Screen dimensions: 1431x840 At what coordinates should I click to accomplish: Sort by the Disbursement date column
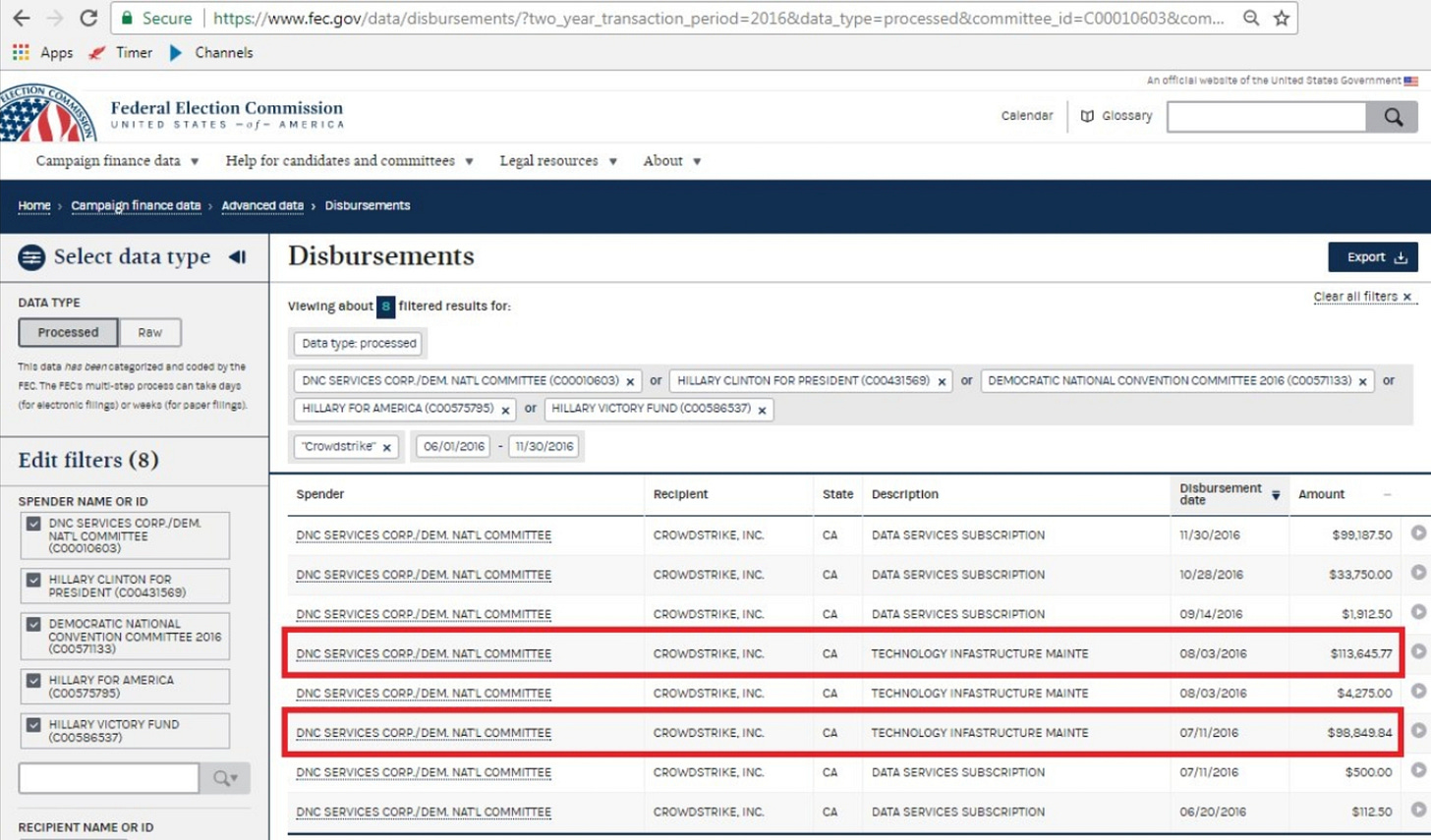pyautogui.click(x=1229, y=494)
